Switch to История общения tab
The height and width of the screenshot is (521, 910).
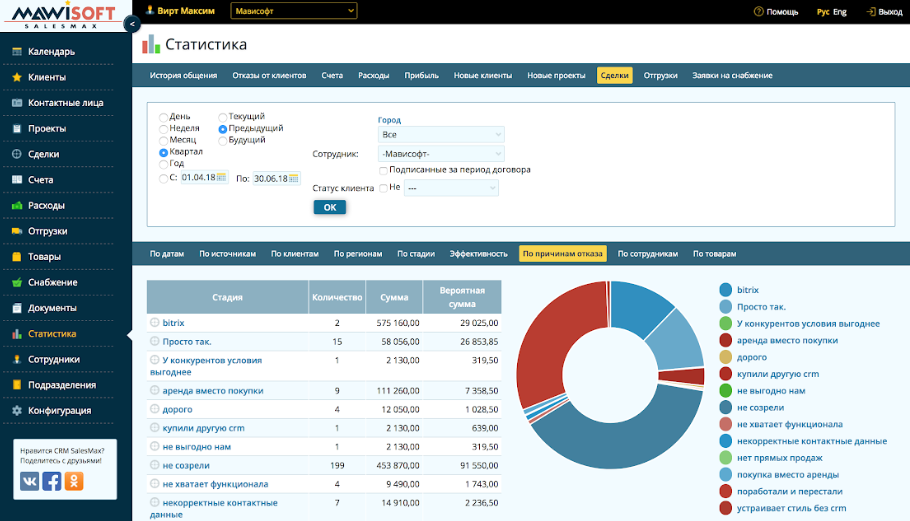point(183,75)
